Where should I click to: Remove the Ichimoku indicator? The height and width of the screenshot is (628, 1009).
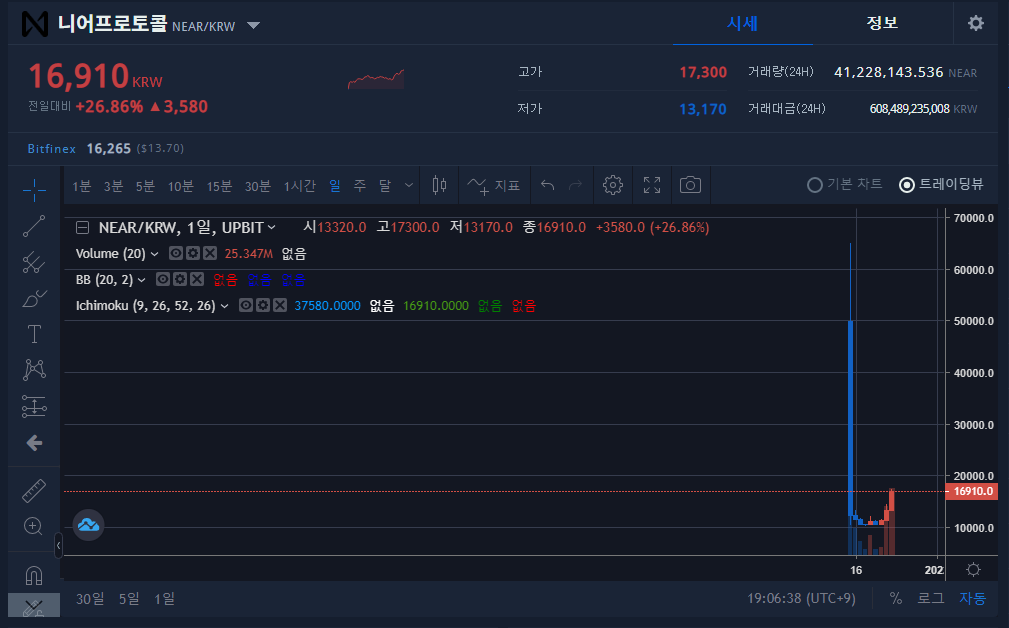coord(280,305)
